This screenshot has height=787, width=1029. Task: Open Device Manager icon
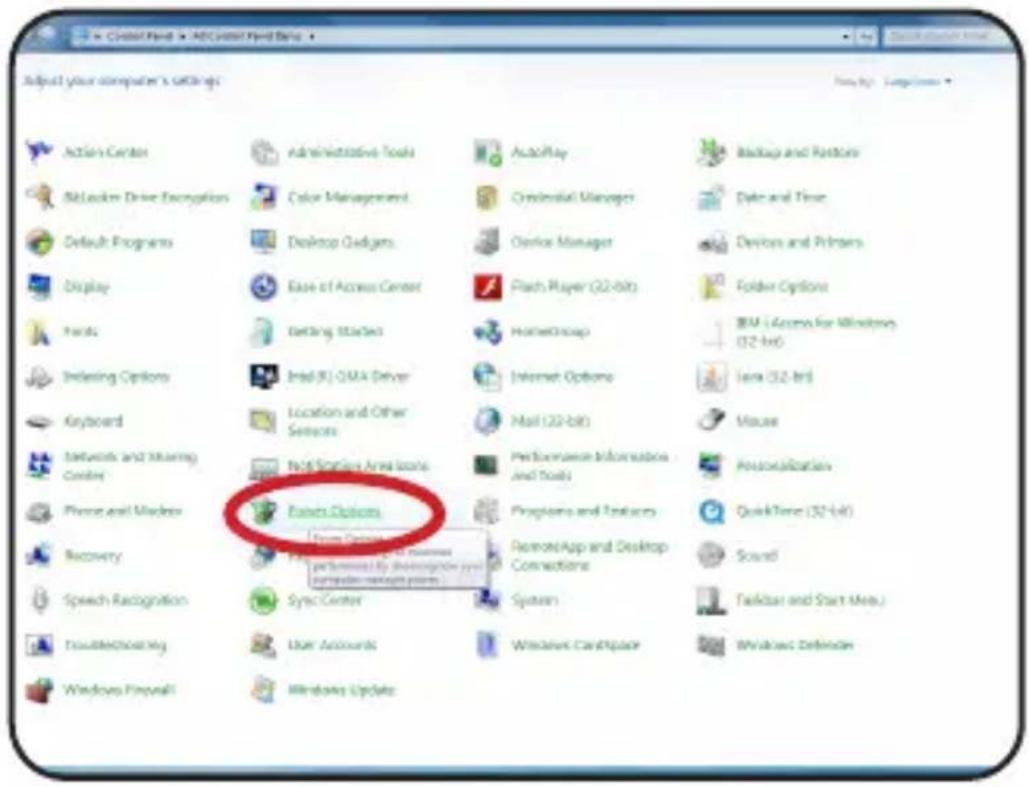point(488,242)
